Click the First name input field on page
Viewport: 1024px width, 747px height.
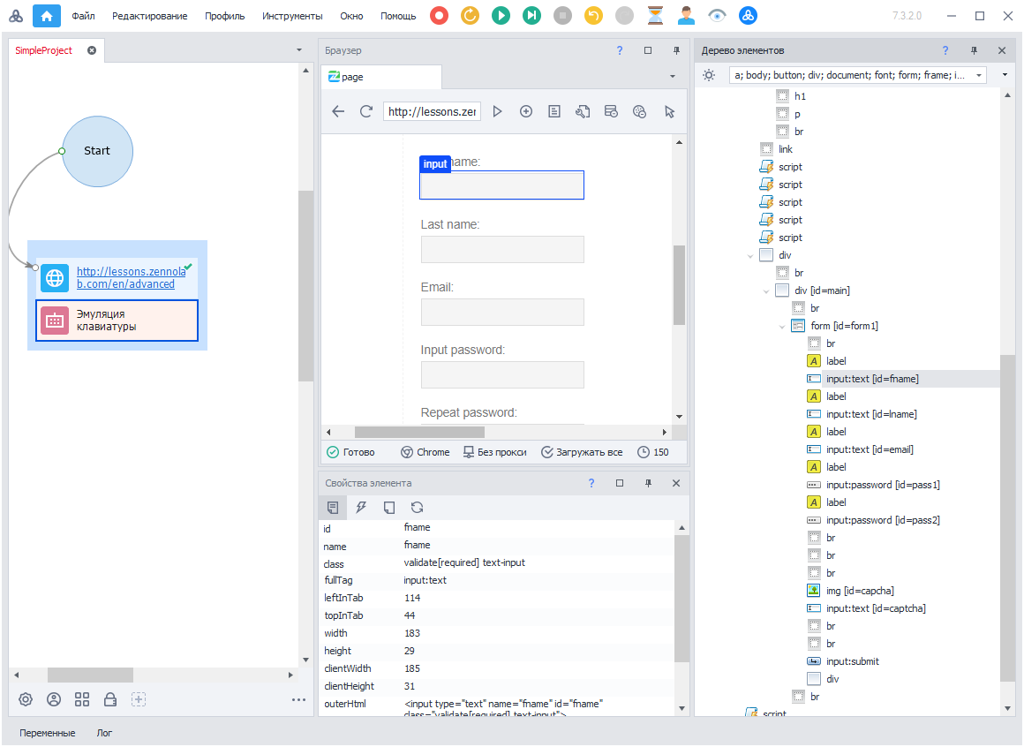coord(501,186)
